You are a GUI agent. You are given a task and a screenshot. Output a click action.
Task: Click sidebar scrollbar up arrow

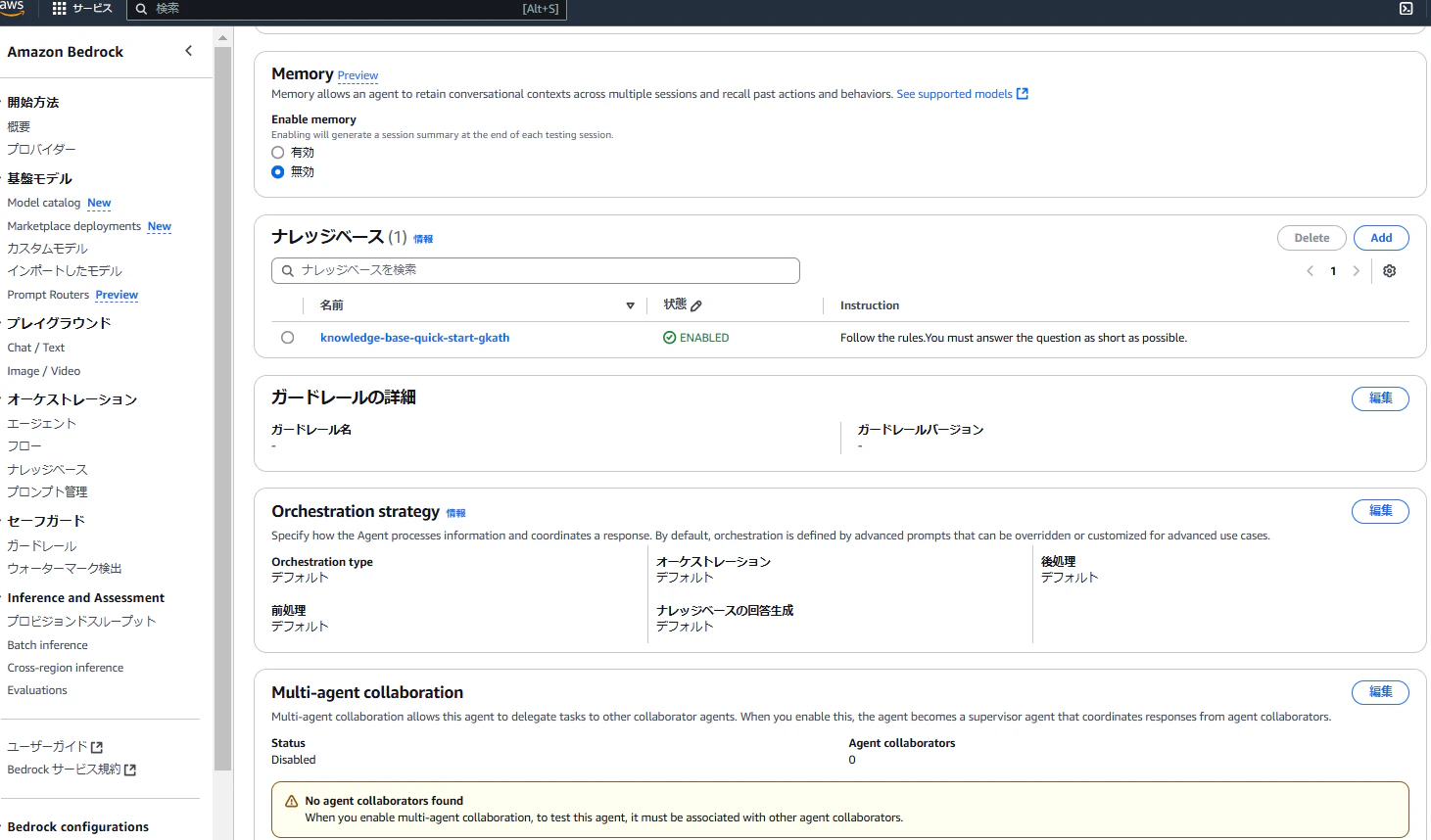(x=222, y=37)
